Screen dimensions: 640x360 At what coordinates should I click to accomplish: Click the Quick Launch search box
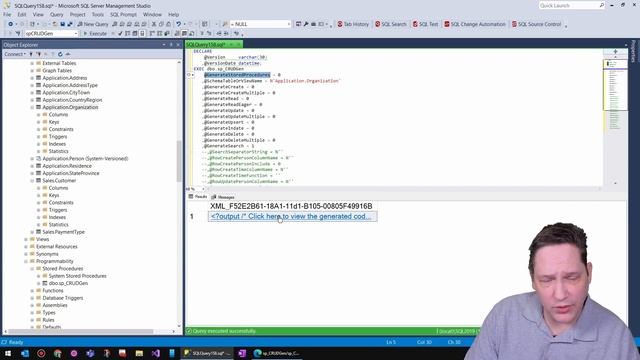(x=571, y=5)
